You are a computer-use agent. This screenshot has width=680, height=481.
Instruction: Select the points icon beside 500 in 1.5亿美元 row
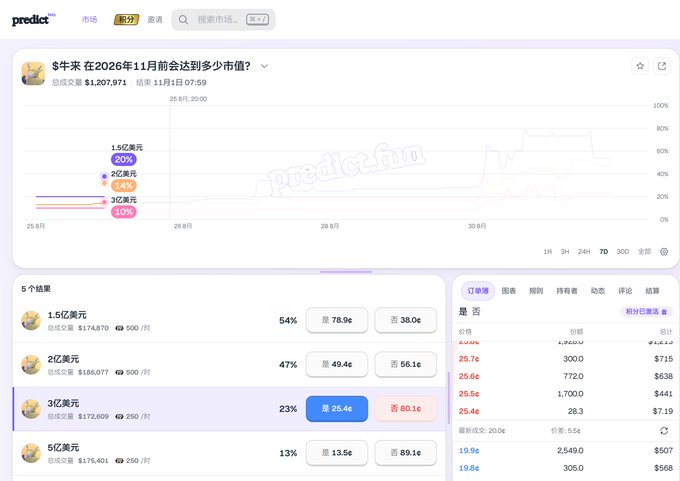pyautogui.click(x=119, y=328)
